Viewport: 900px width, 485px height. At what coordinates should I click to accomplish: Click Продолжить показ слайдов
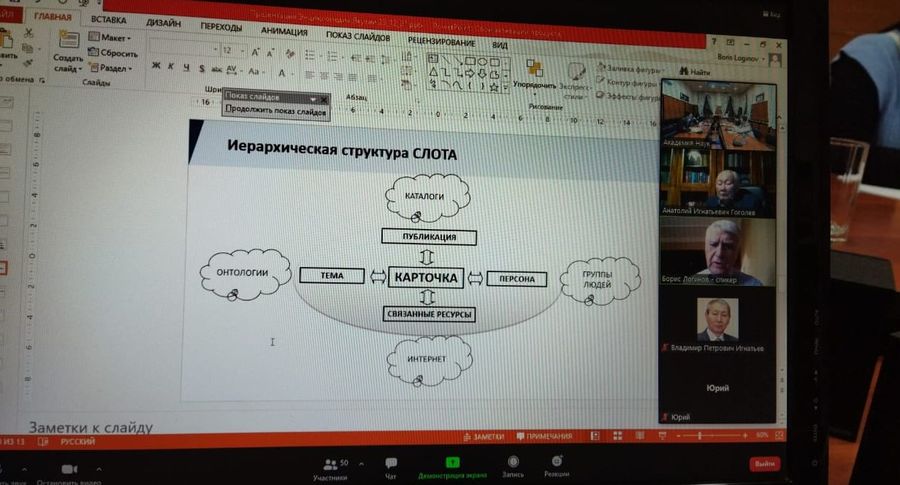click(276, 111)
